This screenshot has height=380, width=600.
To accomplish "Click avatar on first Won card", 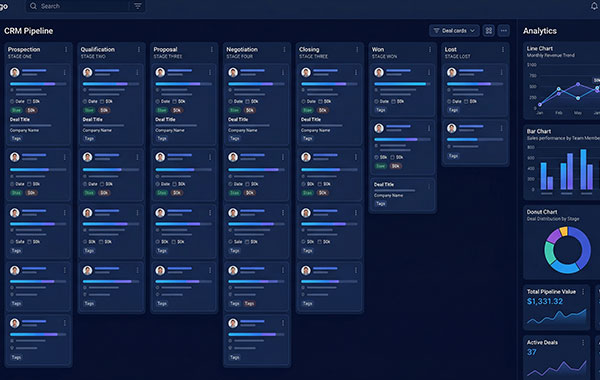I will (x=379, y=72).
